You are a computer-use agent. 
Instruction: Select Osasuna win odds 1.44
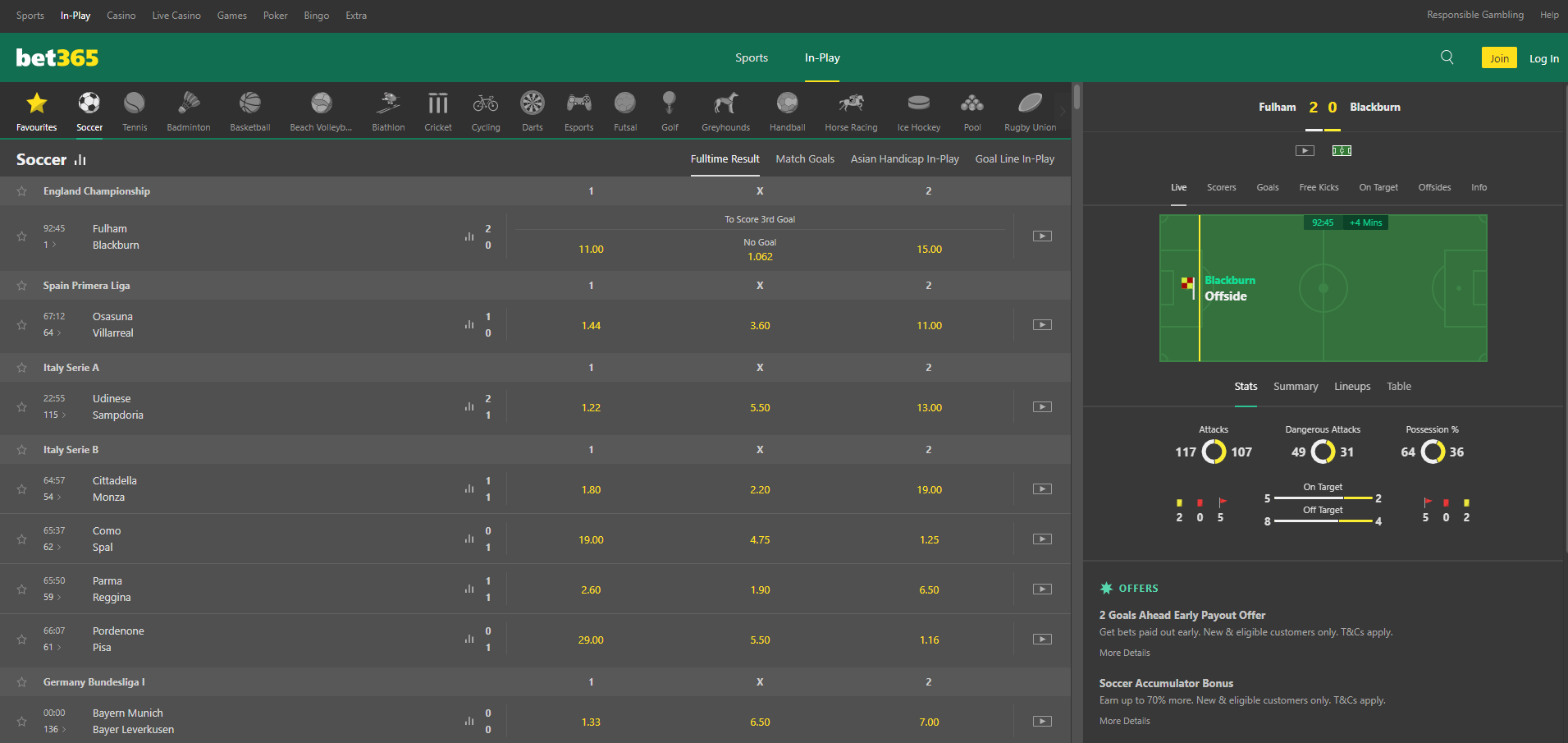[591, 326]
